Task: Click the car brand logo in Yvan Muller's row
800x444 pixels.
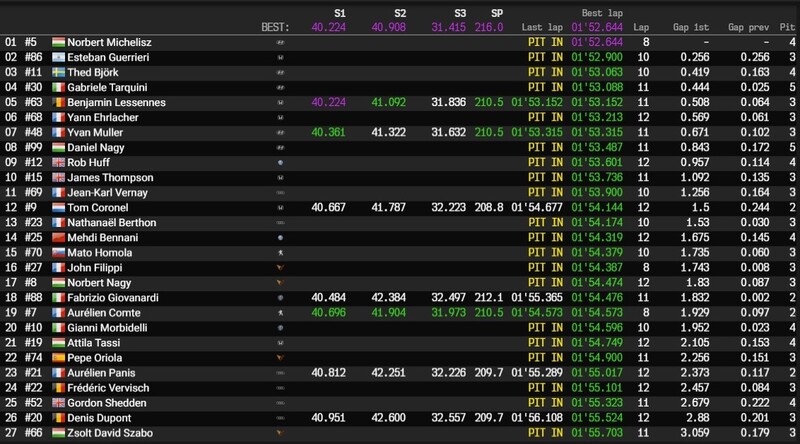Action: coord(278,131)
